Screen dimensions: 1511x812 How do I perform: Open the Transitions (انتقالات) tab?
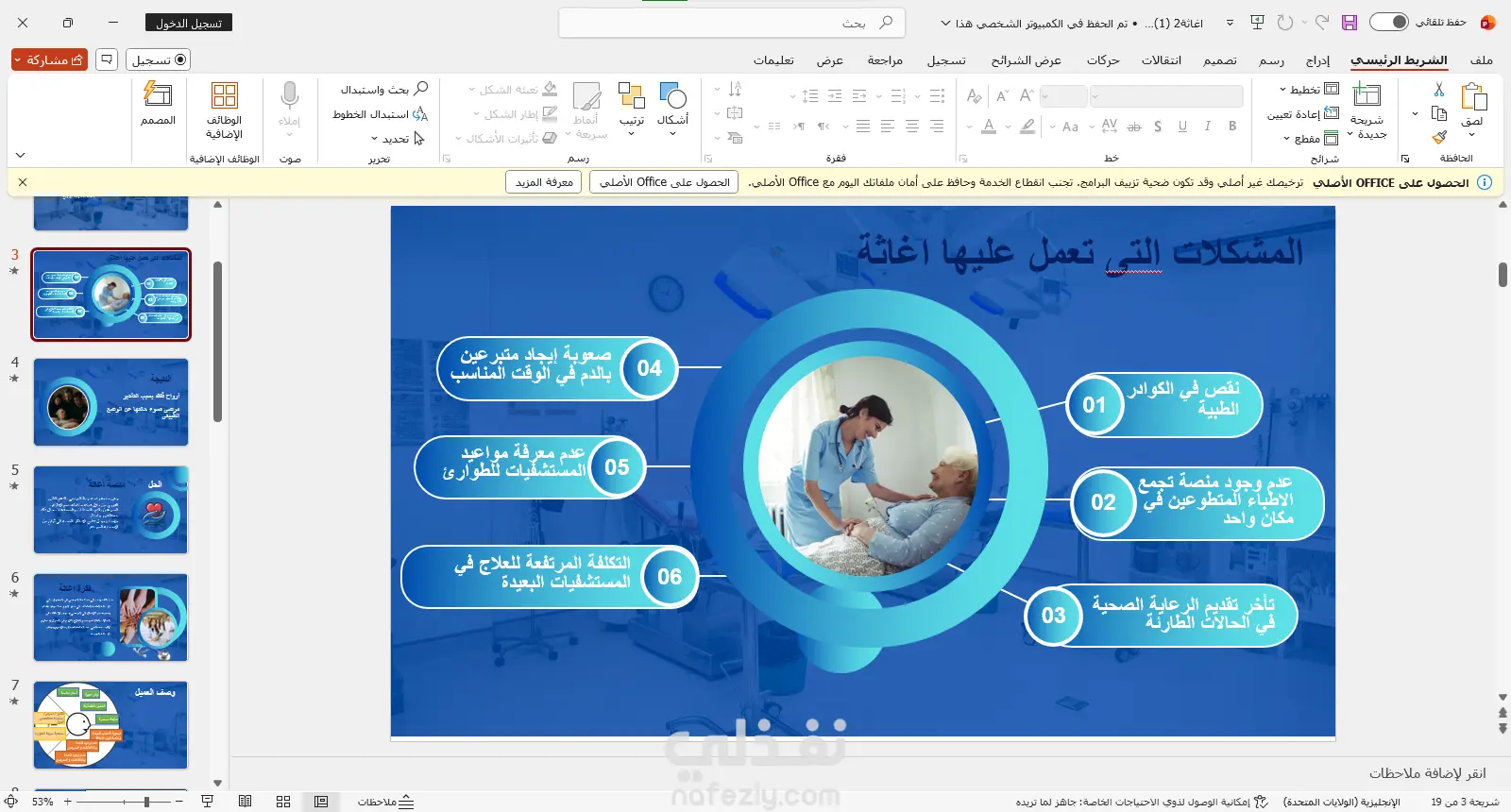pos(1162,60)
